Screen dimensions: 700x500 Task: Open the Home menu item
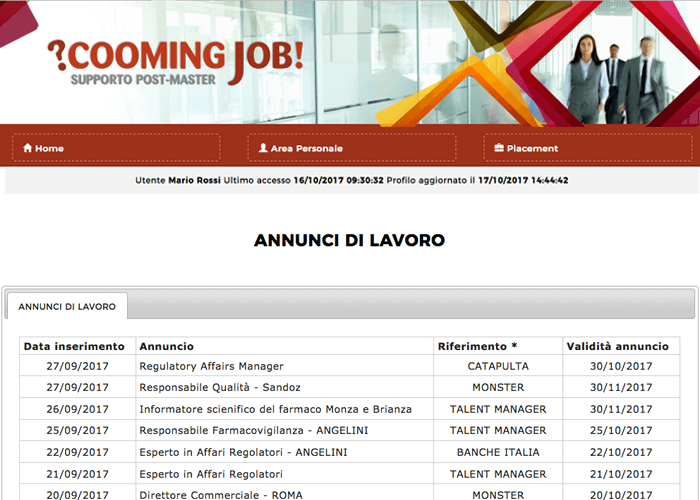pos(116,148)
